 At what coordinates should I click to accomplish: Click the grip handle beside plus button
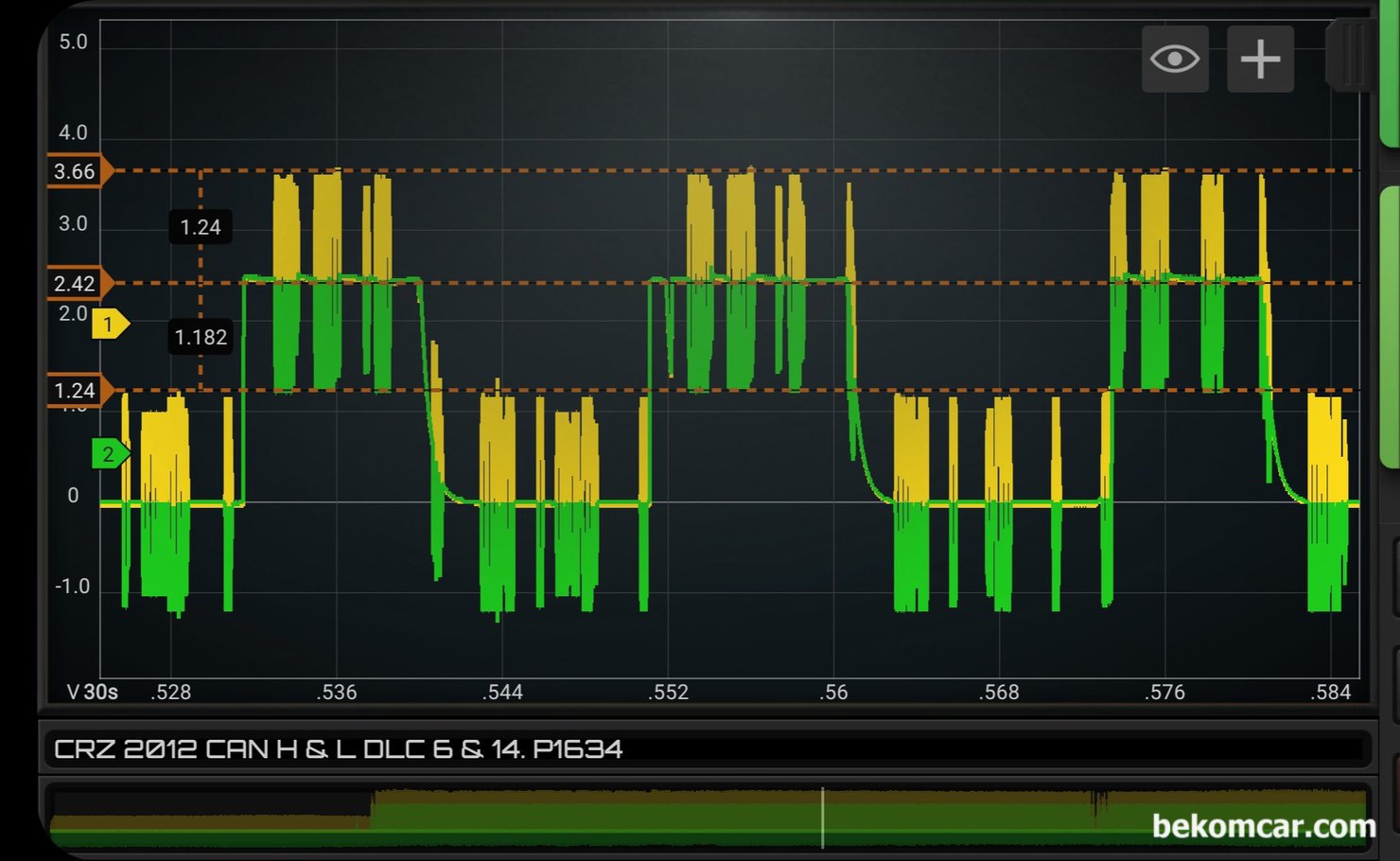click(x=1353, y=55)
